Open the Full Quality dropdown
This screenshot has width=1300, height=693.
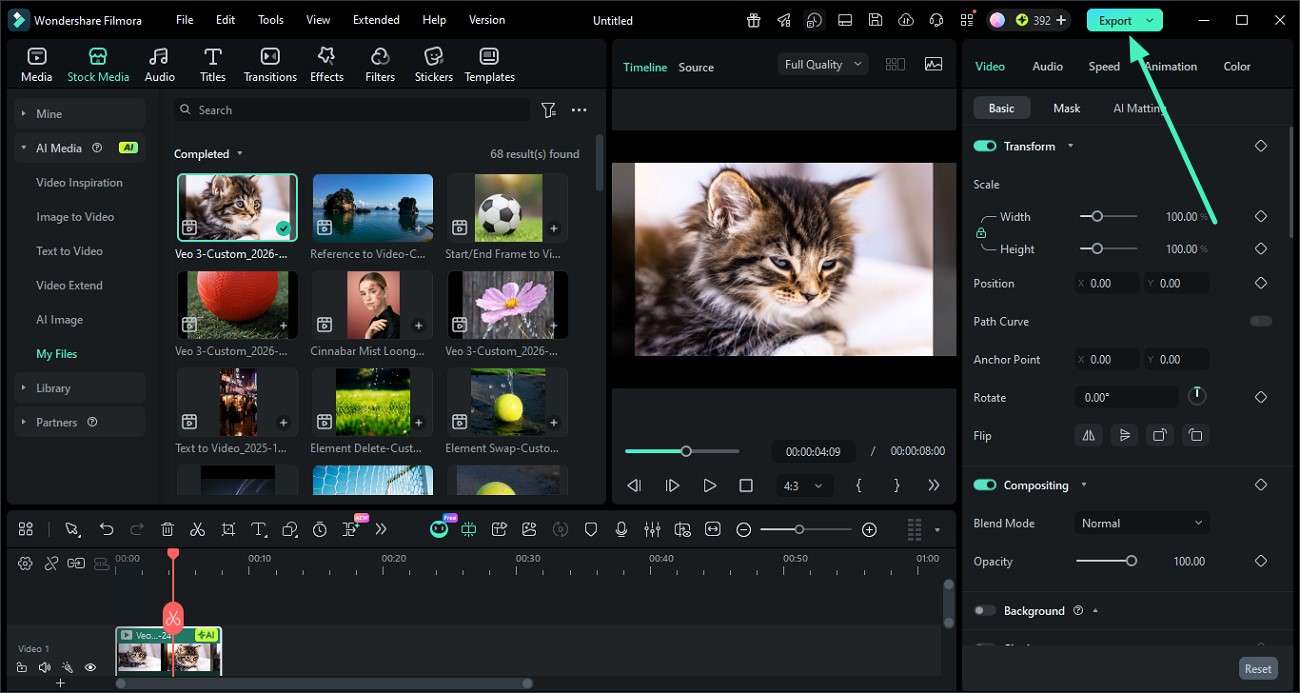pyautogui.click(x=821, y=63)
